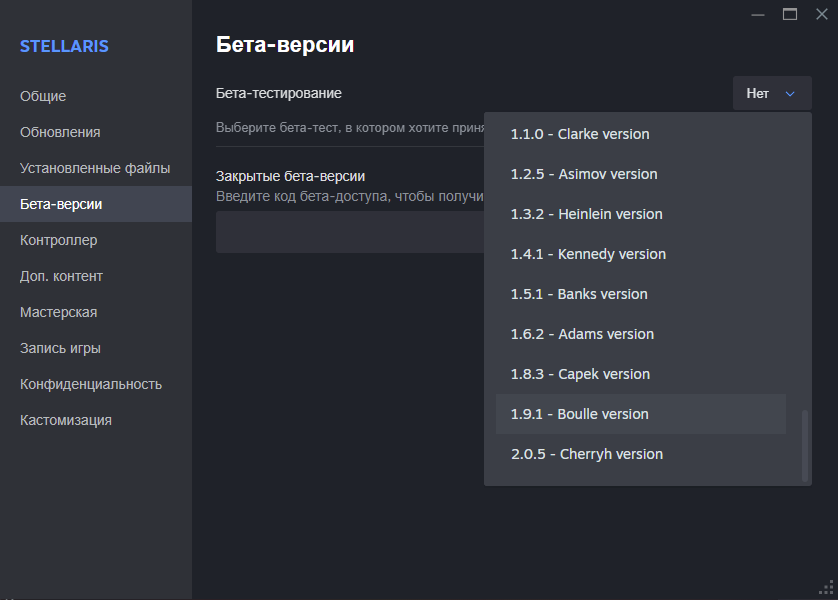Open Установленные файлы in the sidebar

[x=95, y=168]
